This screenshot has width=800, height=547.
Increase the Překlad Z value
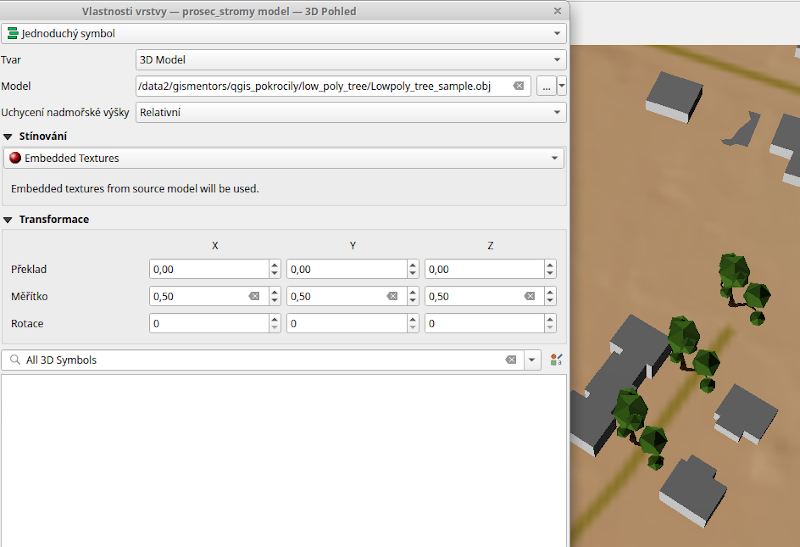click(550, 265)
